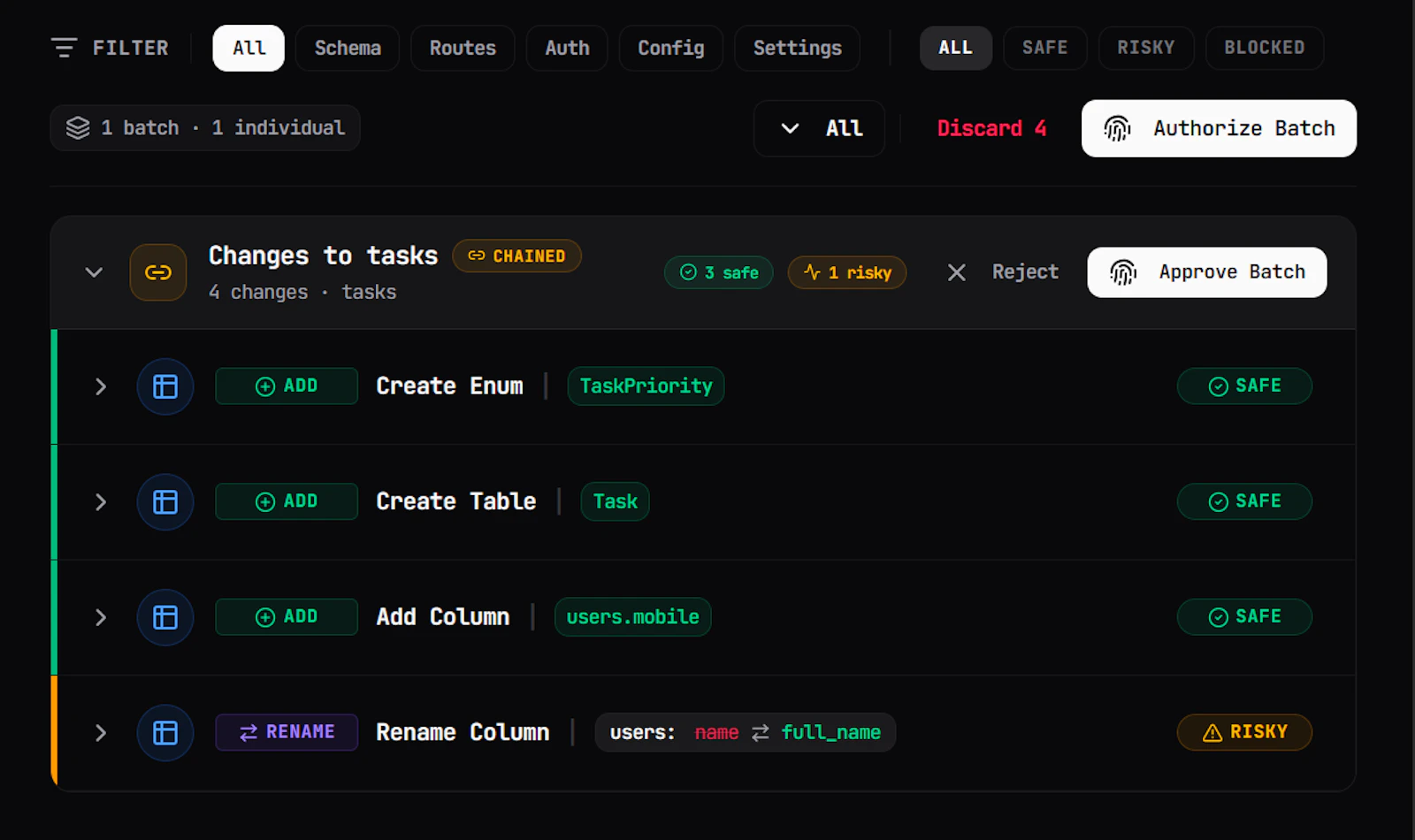Click the X icon next to Reject
1415x840 pixels.
(x=957, y=272)
